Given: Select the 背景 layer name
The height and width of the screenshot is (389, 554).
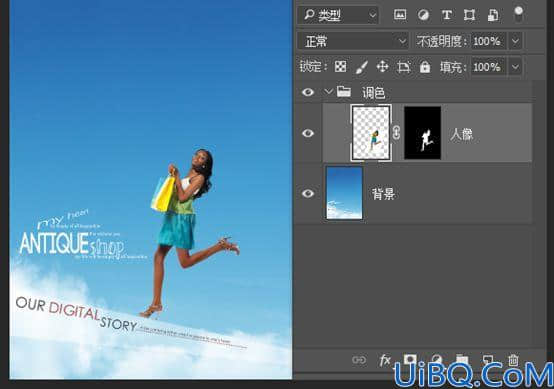Looking at the screenshot, I should tap(383, 194).
